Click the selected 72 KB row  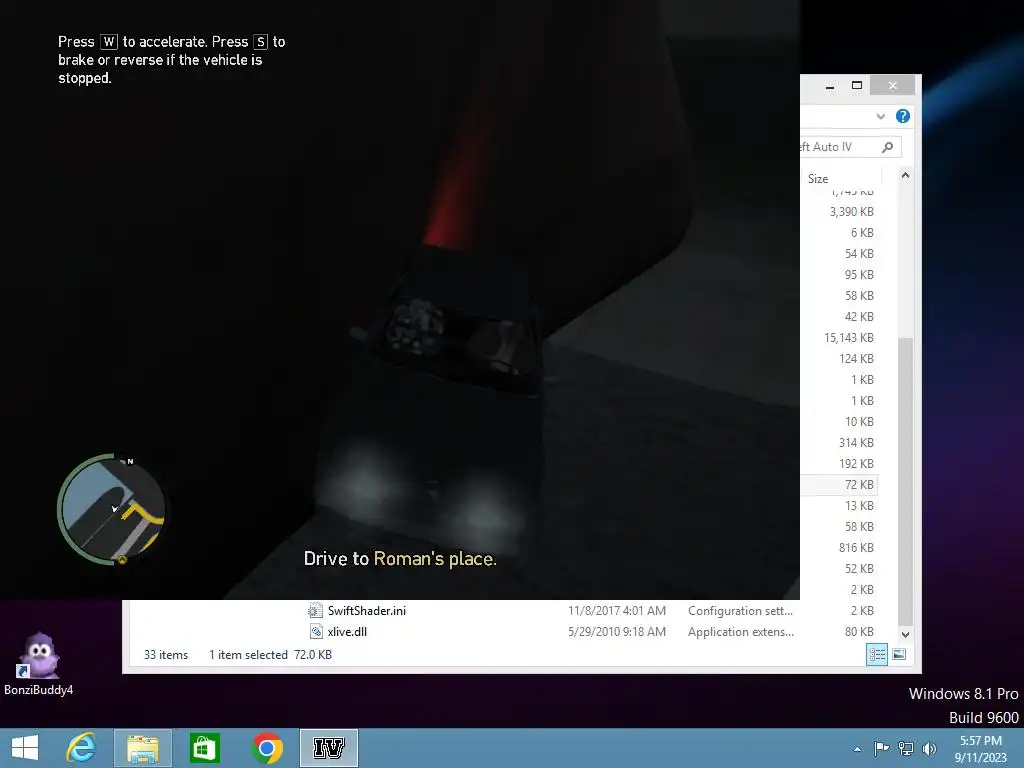[x=840, y=485]
